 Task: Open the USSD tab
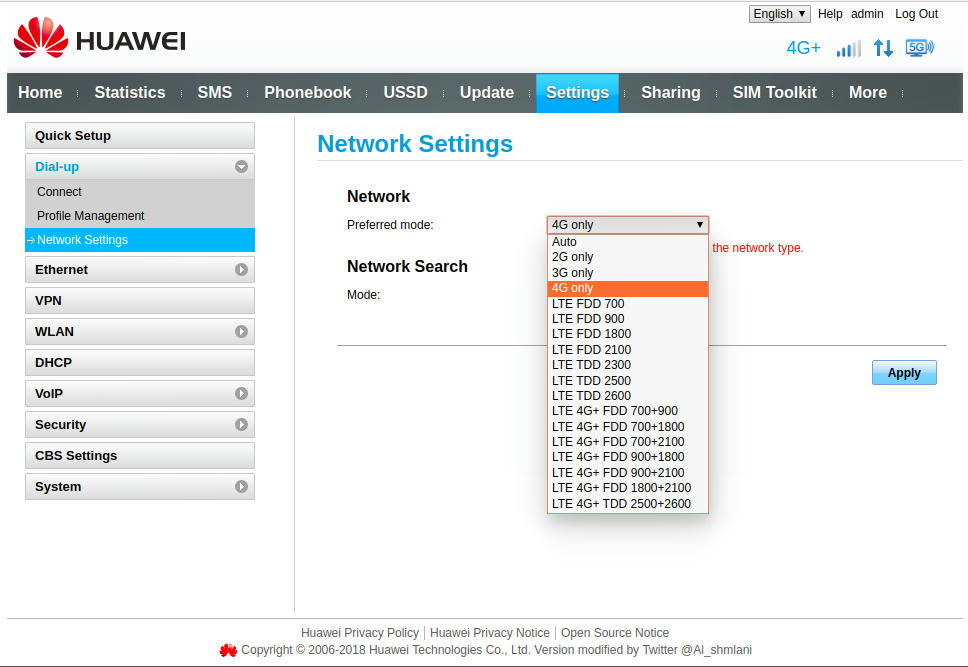[x=406, y=93]
